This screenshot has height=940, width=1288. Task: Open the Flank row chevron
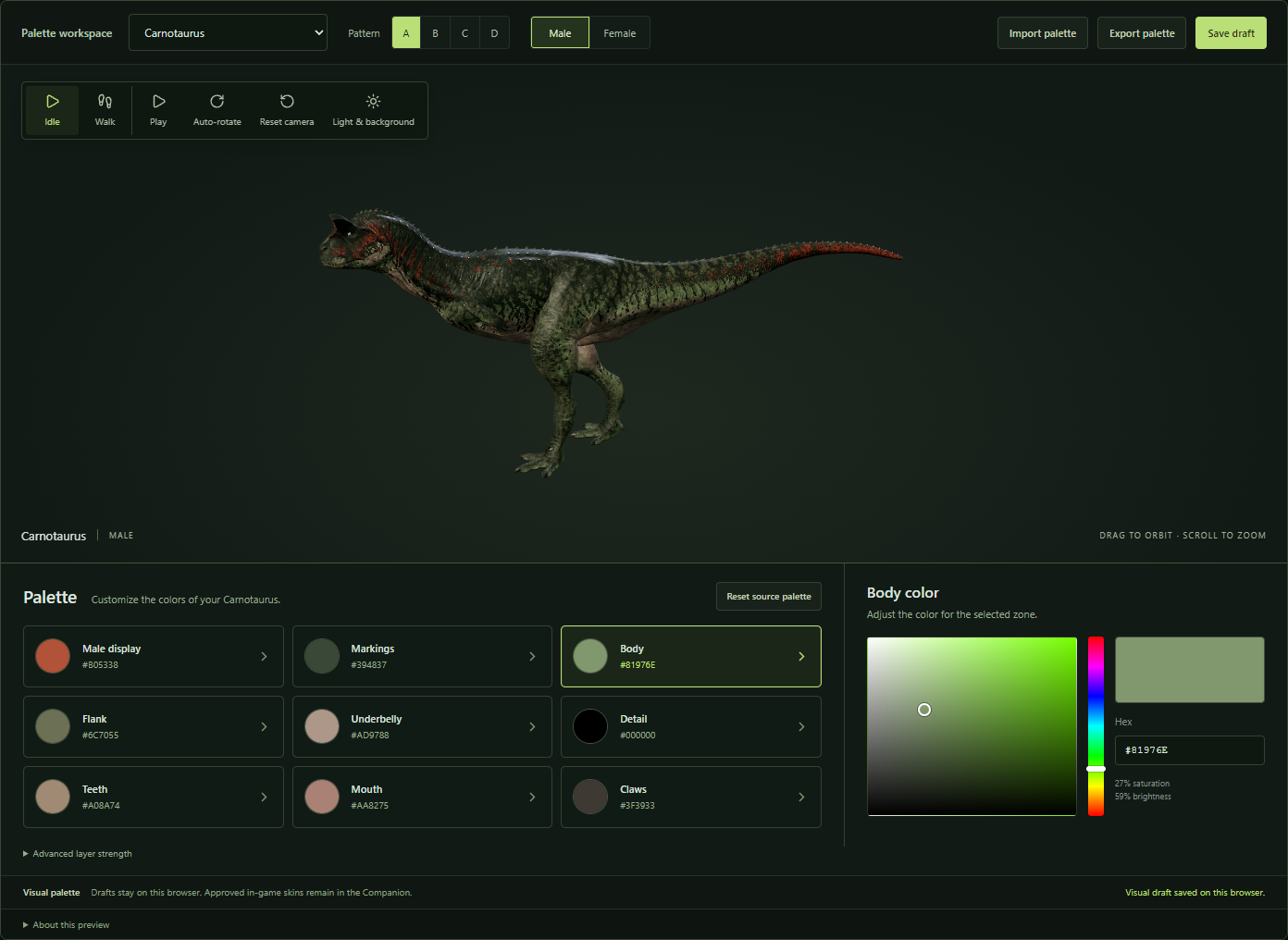(264, 727)
